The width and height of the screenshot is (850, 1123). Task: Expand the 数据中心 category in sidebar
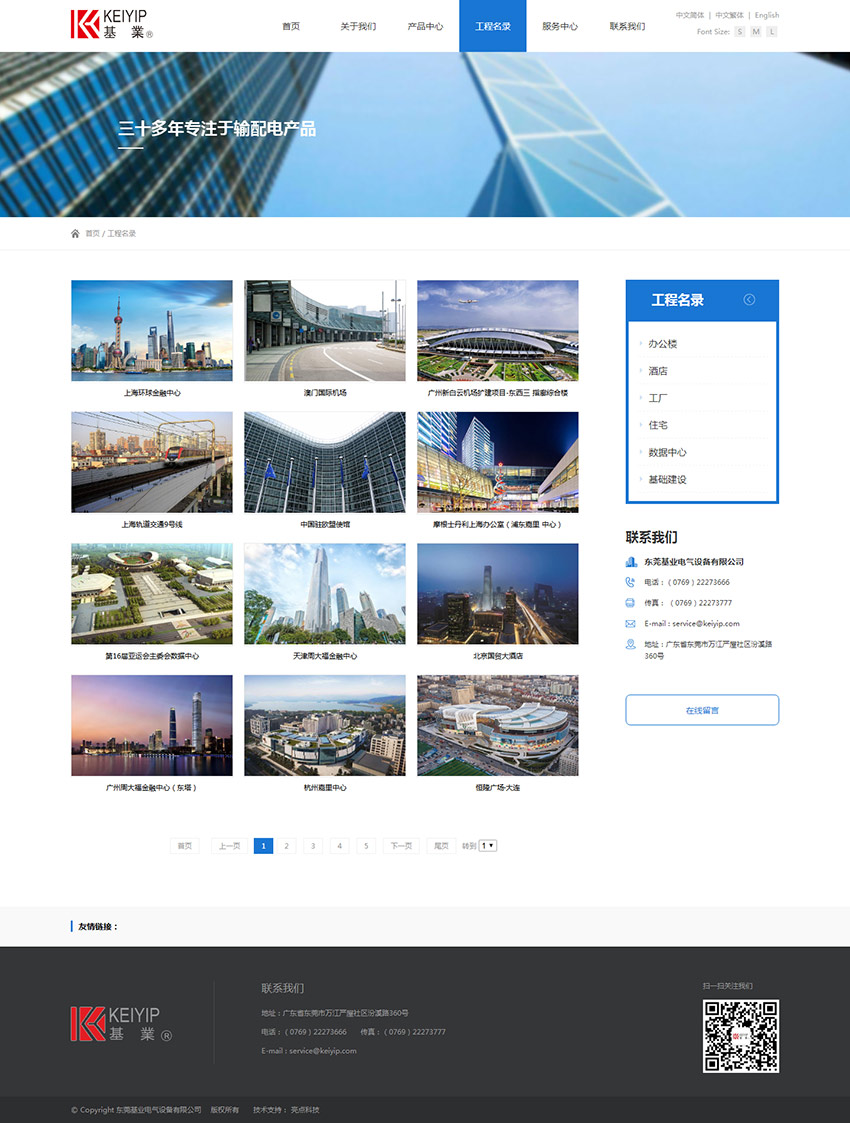[x=667, y=452]
